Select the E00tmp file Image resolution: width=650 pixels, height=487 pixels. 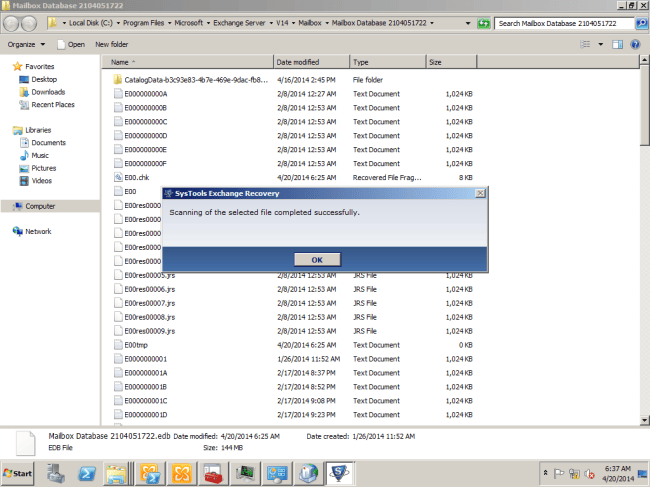point(136,345)
